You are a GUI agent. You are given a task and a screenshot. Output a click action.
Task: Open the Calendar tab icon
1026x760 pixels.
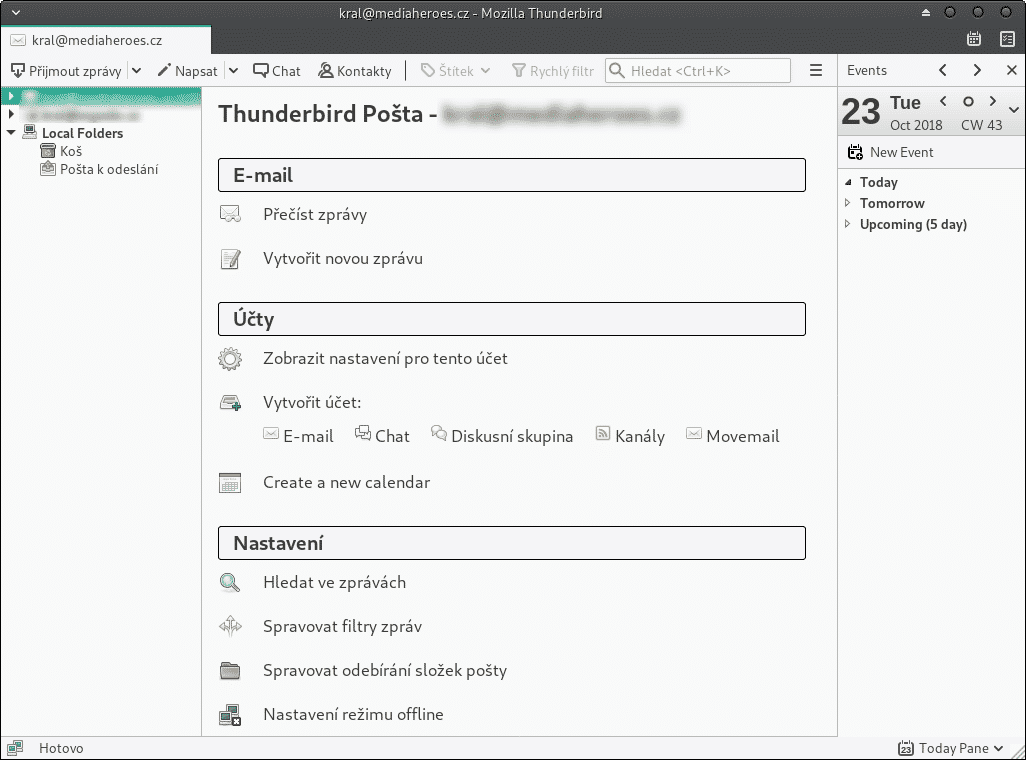tap(974, 39)
